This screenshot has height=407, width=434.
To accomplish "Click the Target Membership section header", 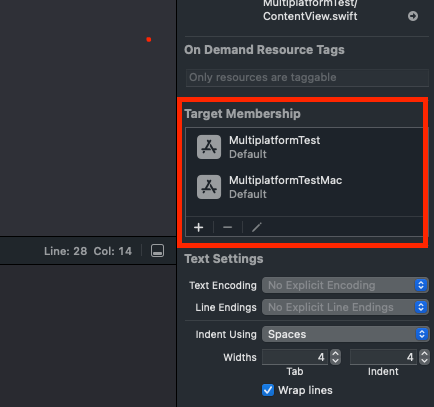I will [x=242, y=114].
